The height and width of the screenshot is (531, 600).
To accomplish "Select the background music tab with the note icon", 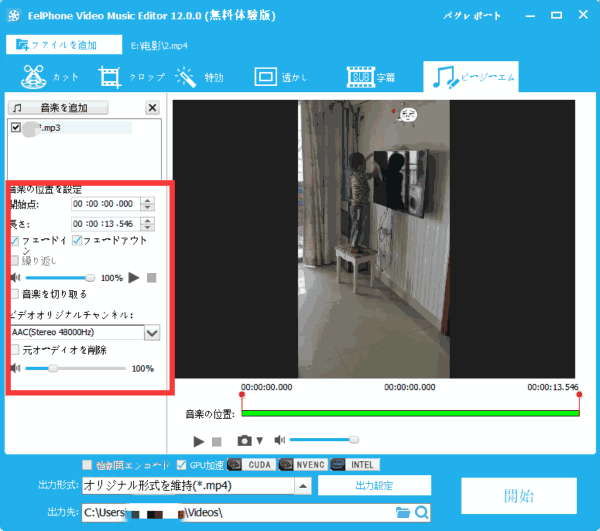I will click(471, 77).
